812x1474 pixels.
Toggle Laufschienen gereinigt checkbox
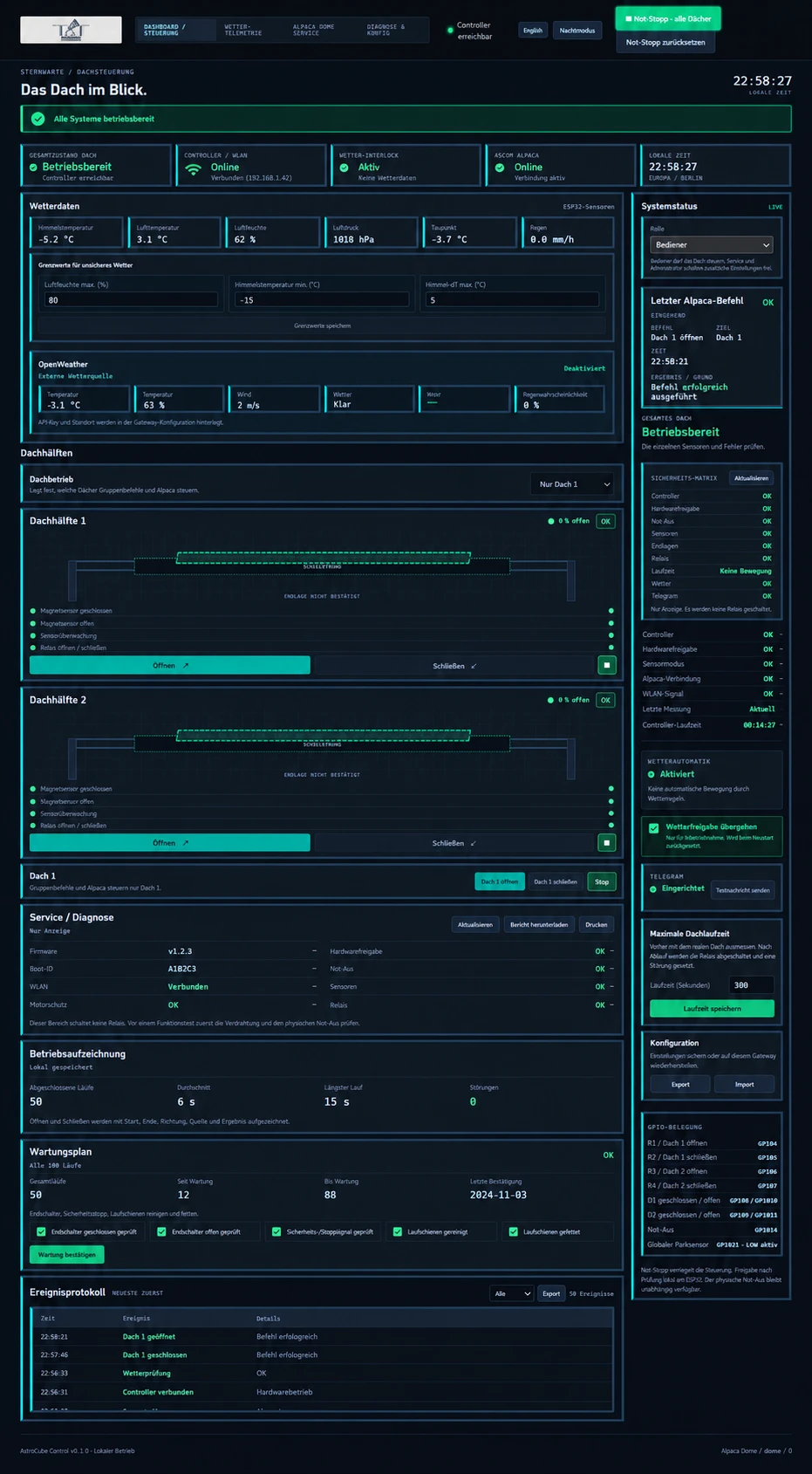point(398,1232)
